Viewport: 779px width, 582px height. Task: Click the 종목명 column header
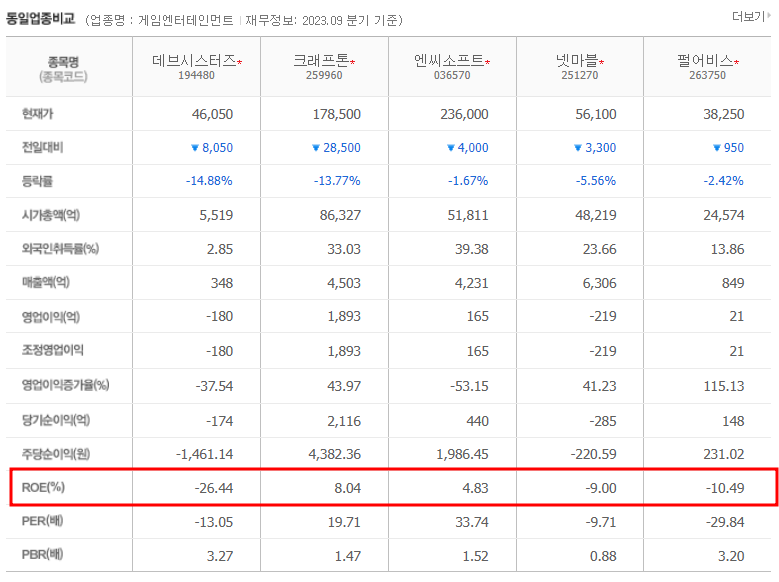tap(63, 62)
